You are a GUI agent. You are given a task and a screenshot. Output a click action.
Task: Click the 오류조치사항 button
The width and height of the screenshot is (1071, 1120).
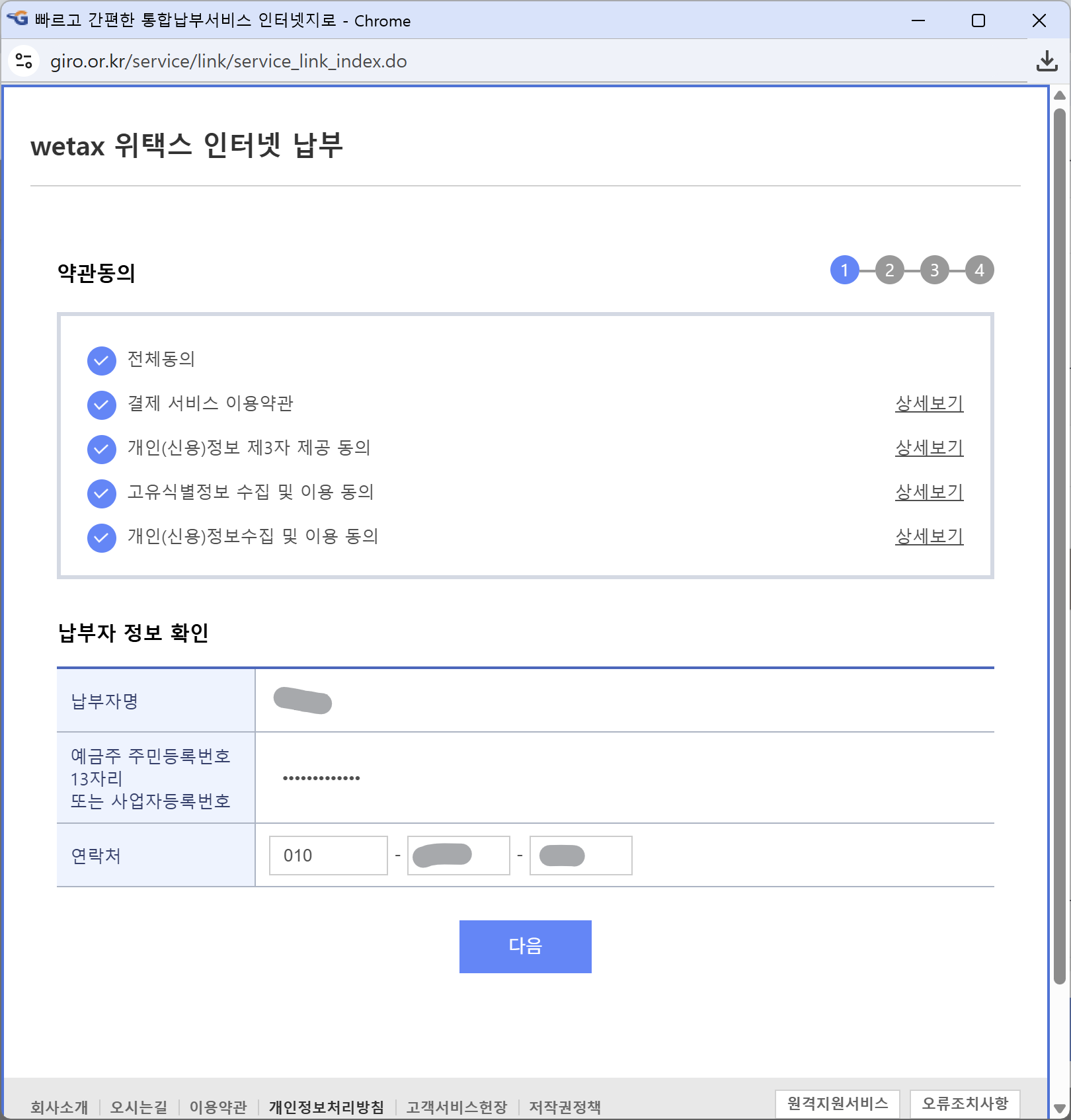click(x=965, y=1103)
